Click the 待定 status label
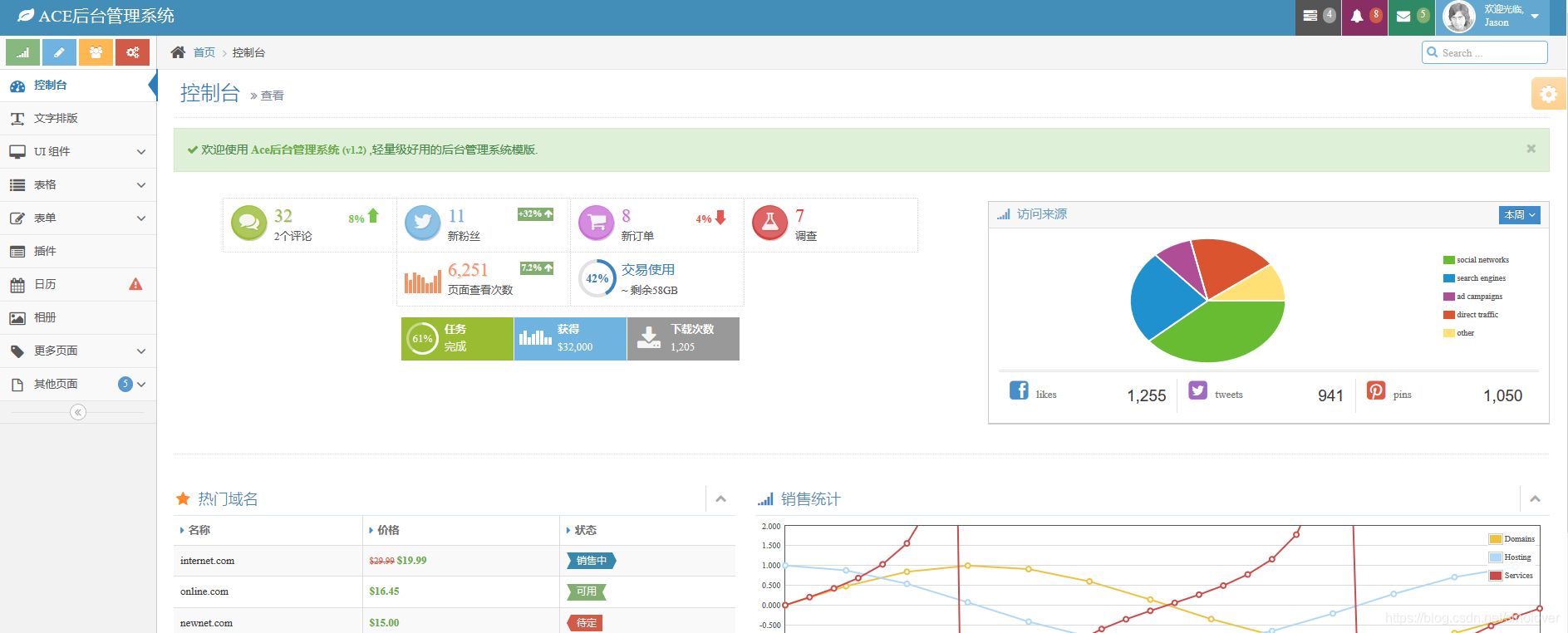The width and height of the screenshot is (1568, 633). (587, 623)
